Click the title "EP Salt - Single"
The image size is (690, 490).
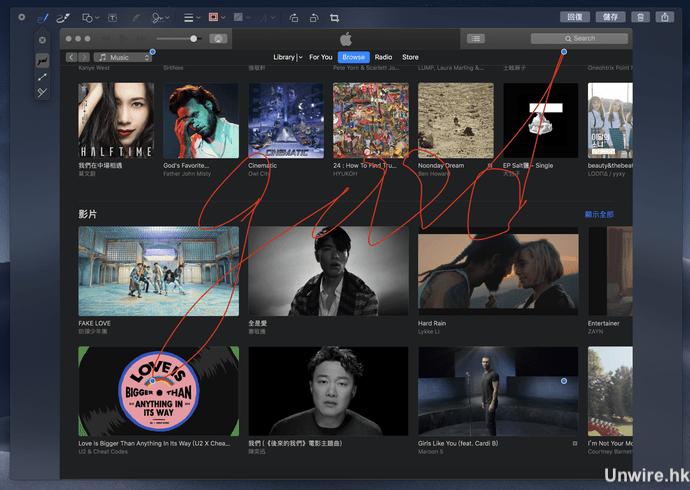pos(528,166)
